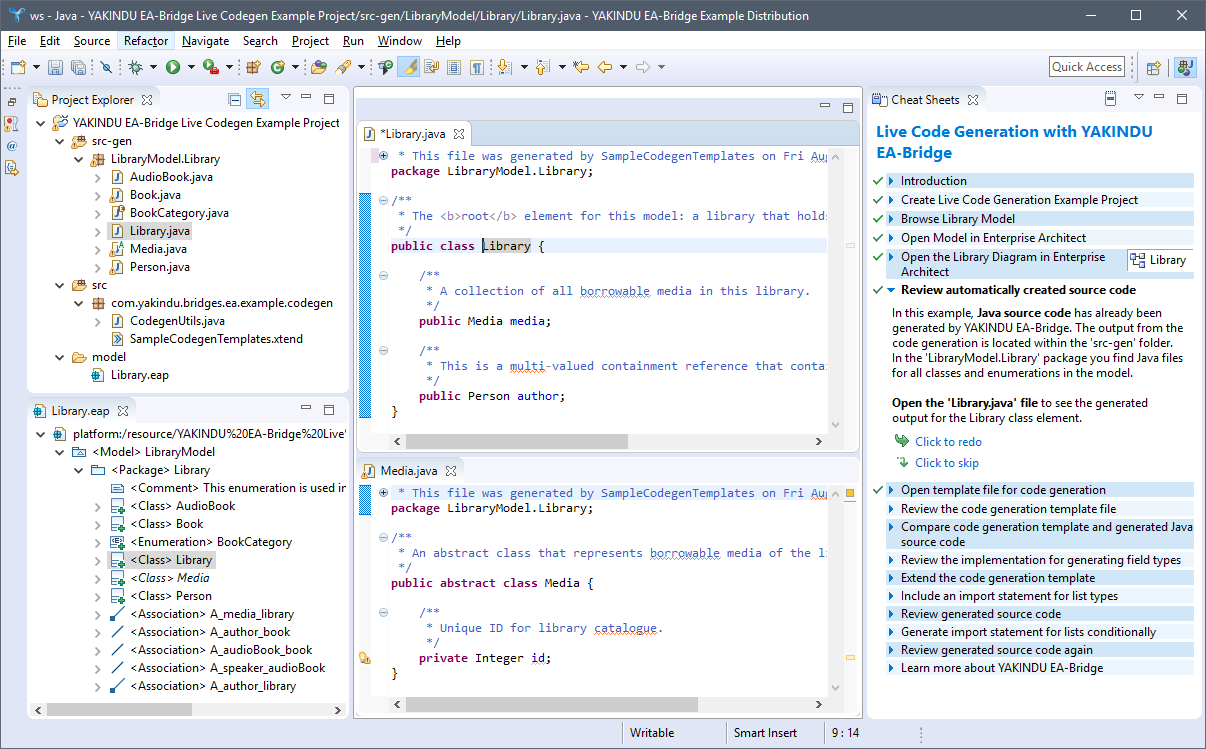Click the Library diagram button in cheat sheet
Viewport: 1206px width, 749px height.
[x=1159, y=260]
